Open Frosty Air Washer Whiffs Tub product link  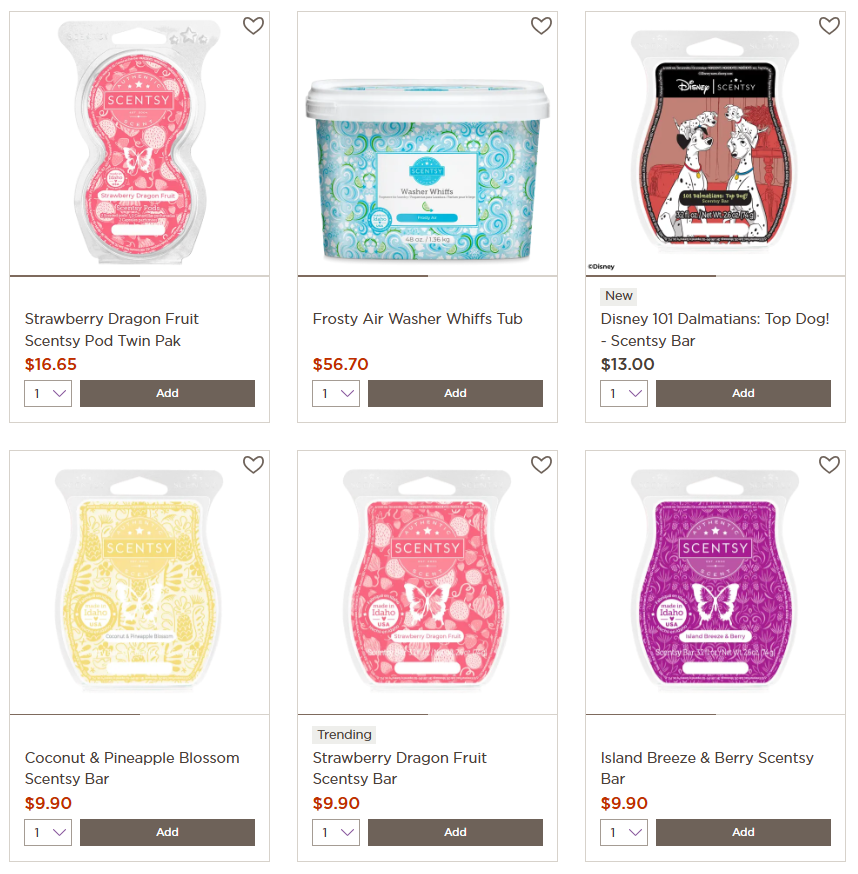pyautogui.click(x=418, y=319)
